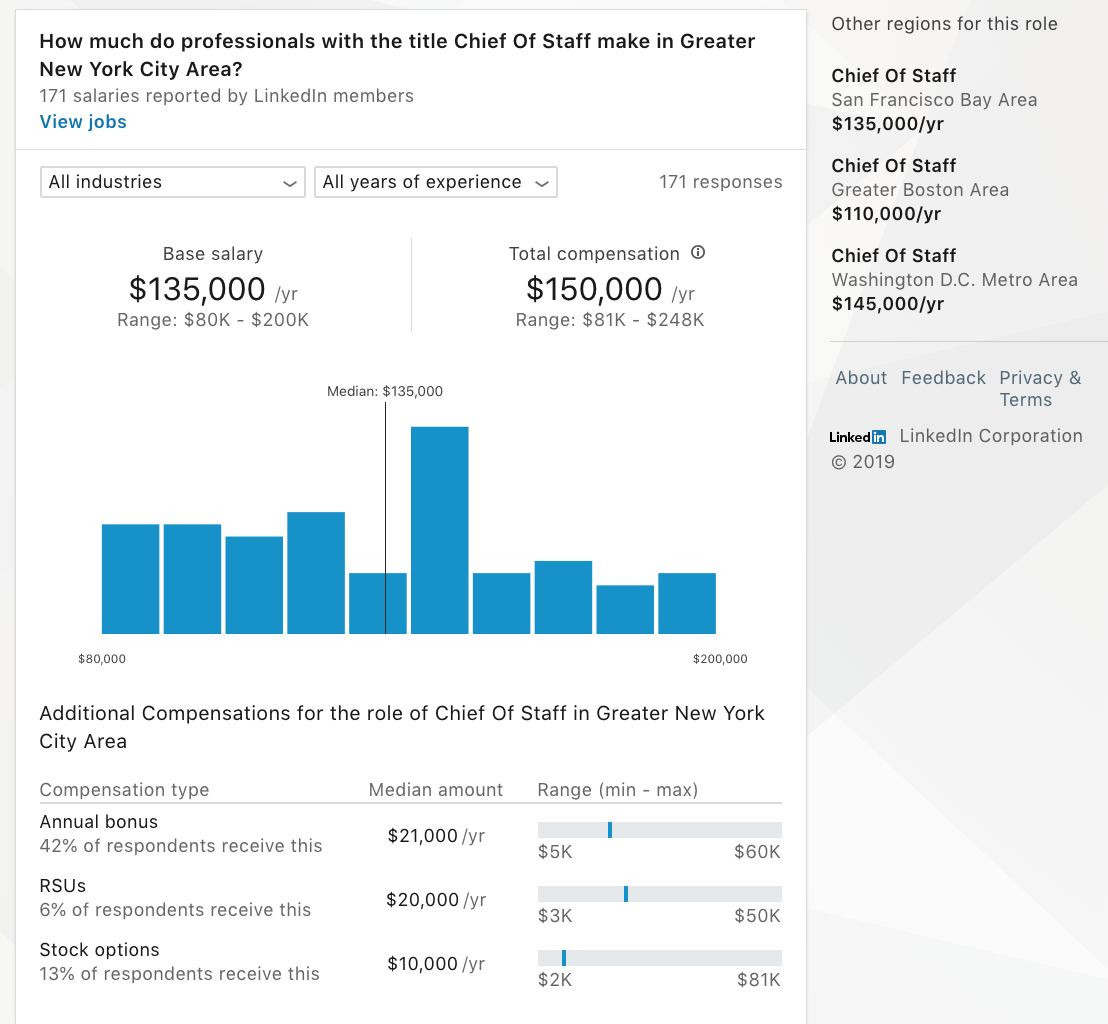The height and width of the screenshot is (1024, 1108).
Task: Open the San Francisco Bay Area Chief Of Staff salary
Action: click(x=934, y=100)
